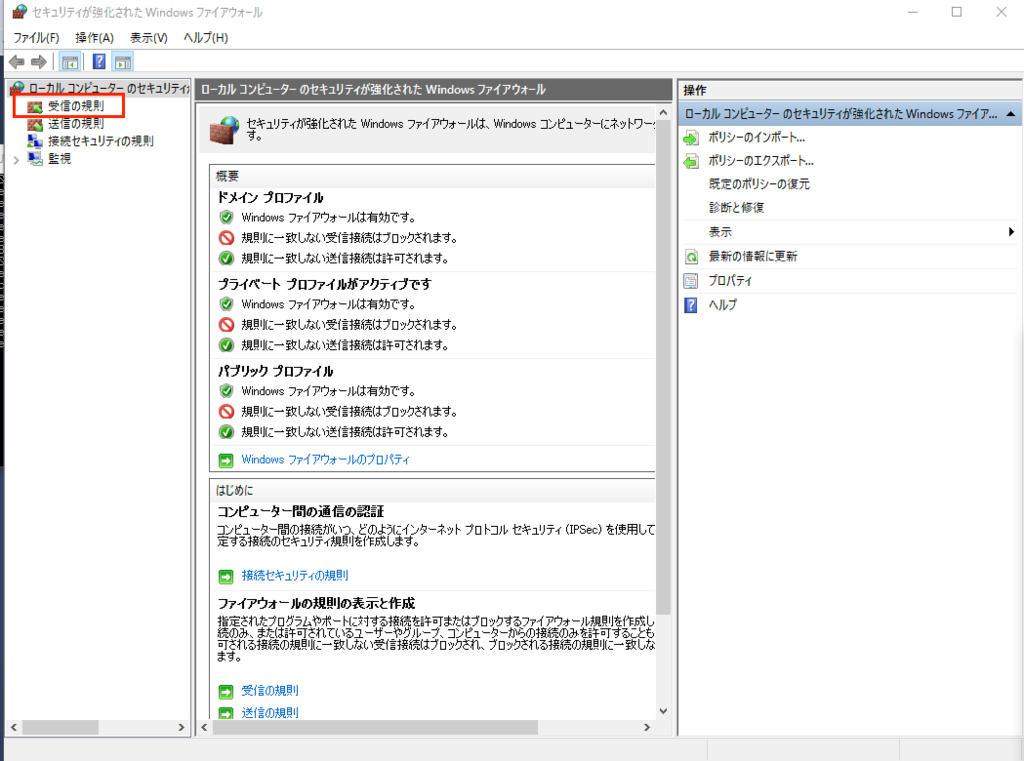Select 監視 in the left tree

tap(59, 159)
